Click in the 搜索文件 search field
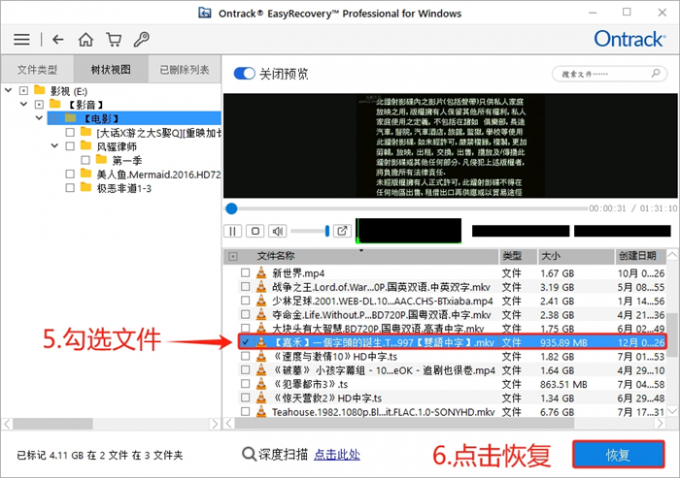 [x=605, y=74]
